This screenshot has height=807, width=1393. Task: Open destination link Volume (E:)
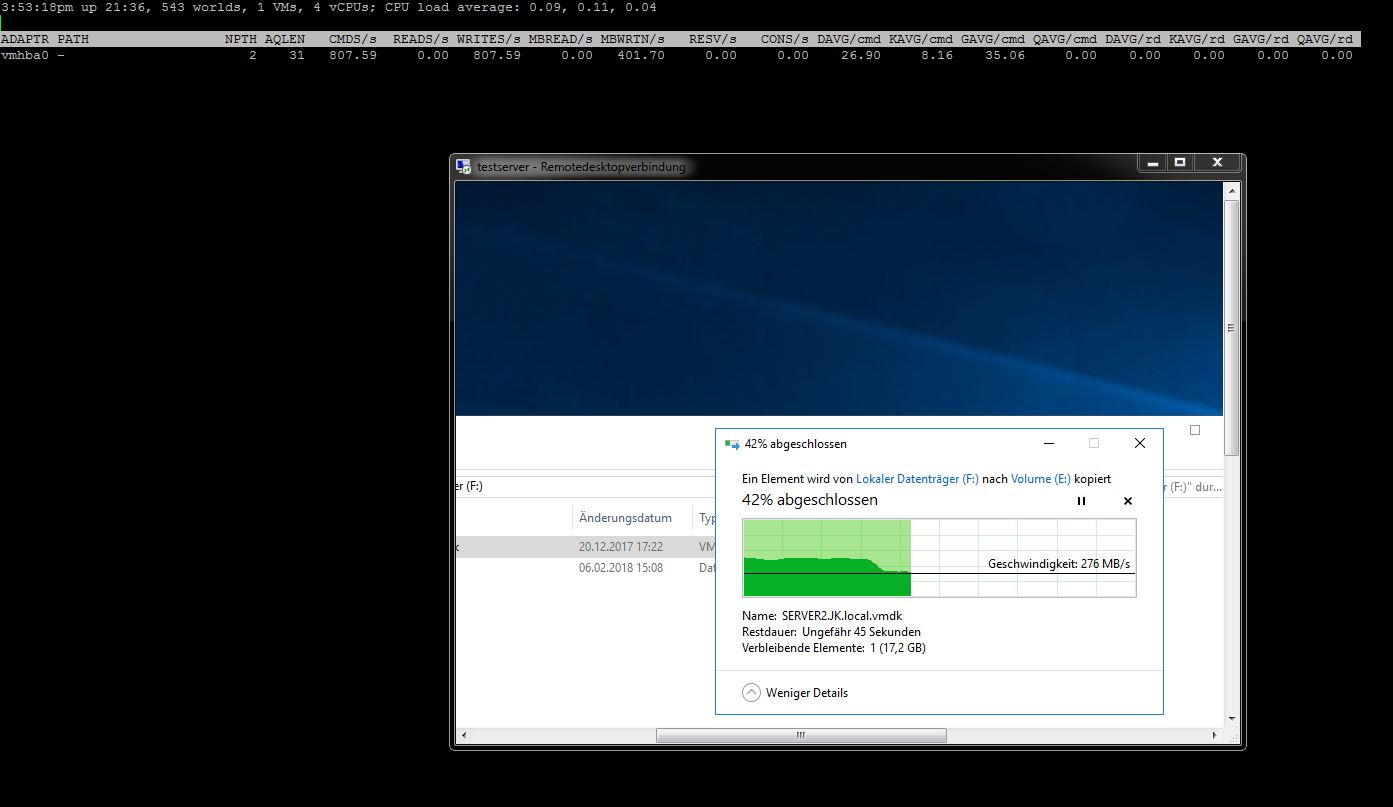coord(1041,479)
